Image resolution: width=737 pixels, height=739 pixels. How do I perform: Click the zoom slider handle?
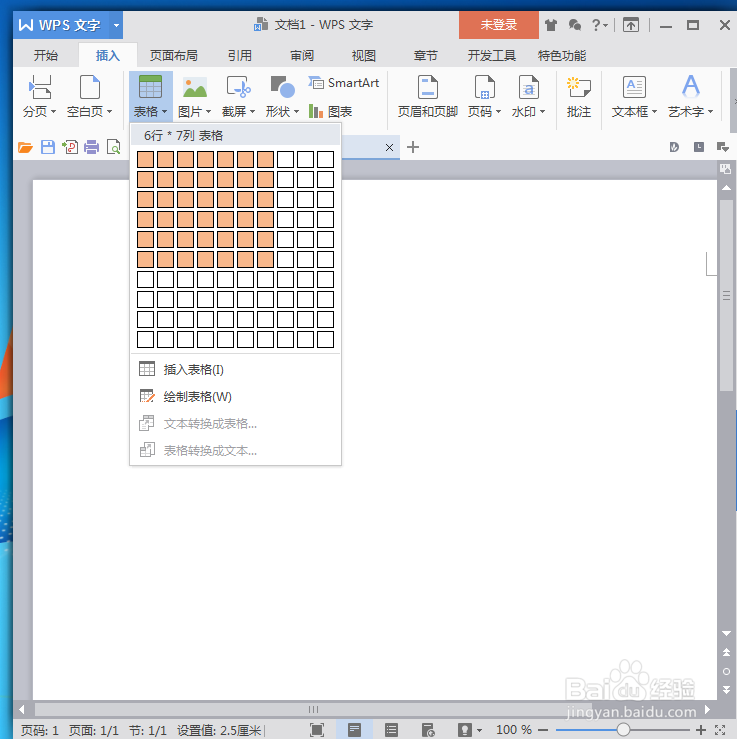point(623,730)
